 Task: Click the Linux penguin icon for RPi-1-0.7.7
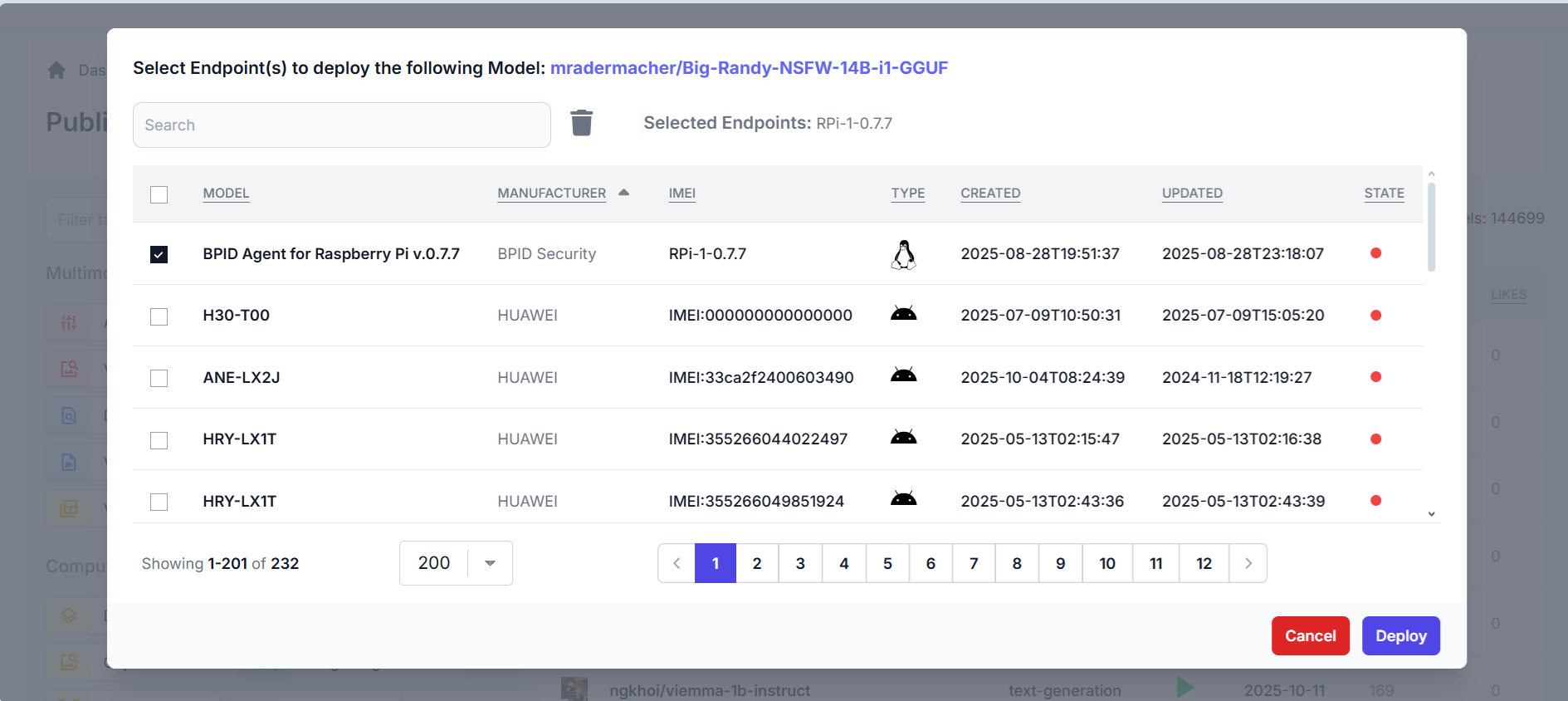[903, 254]
